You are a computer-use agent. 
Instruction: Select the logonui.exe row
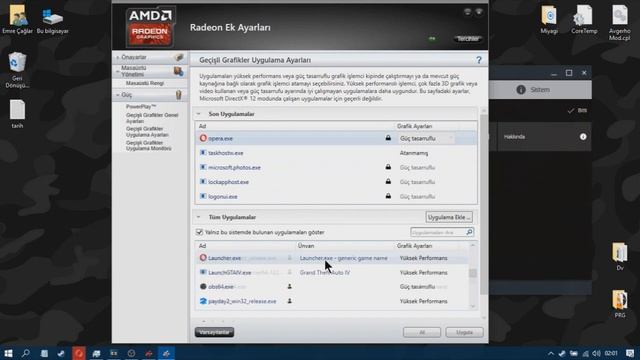pos(336,196)
